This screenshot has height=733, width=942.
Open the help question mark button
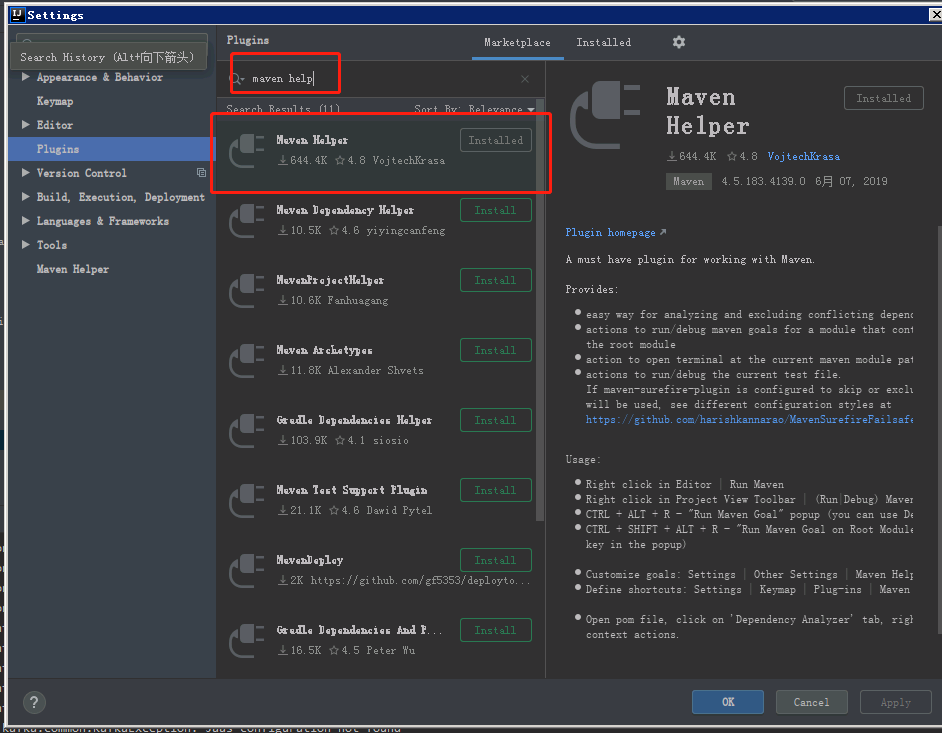point(34,702)
